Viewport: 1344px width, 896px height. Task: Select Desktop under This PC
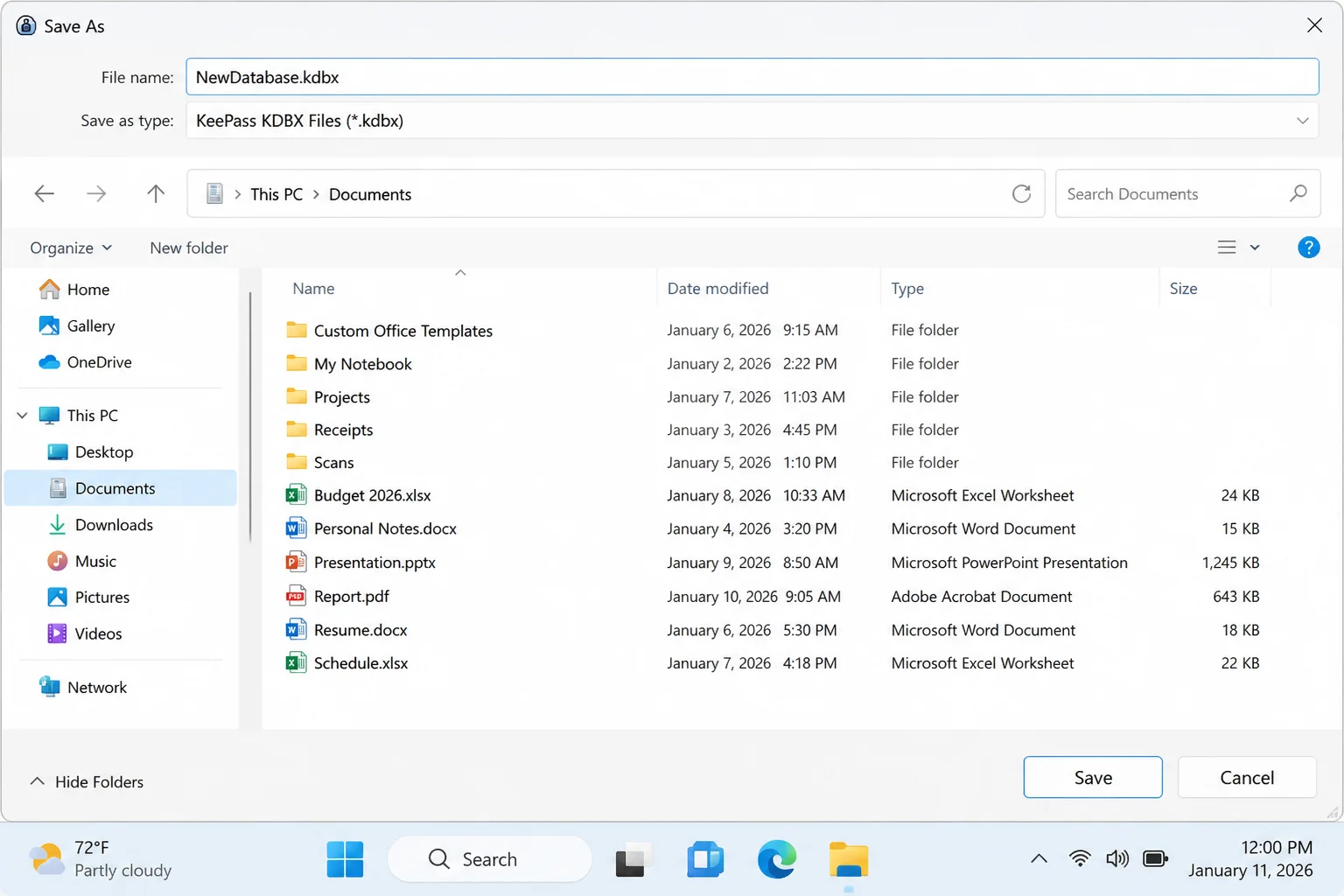coord(121,451)
